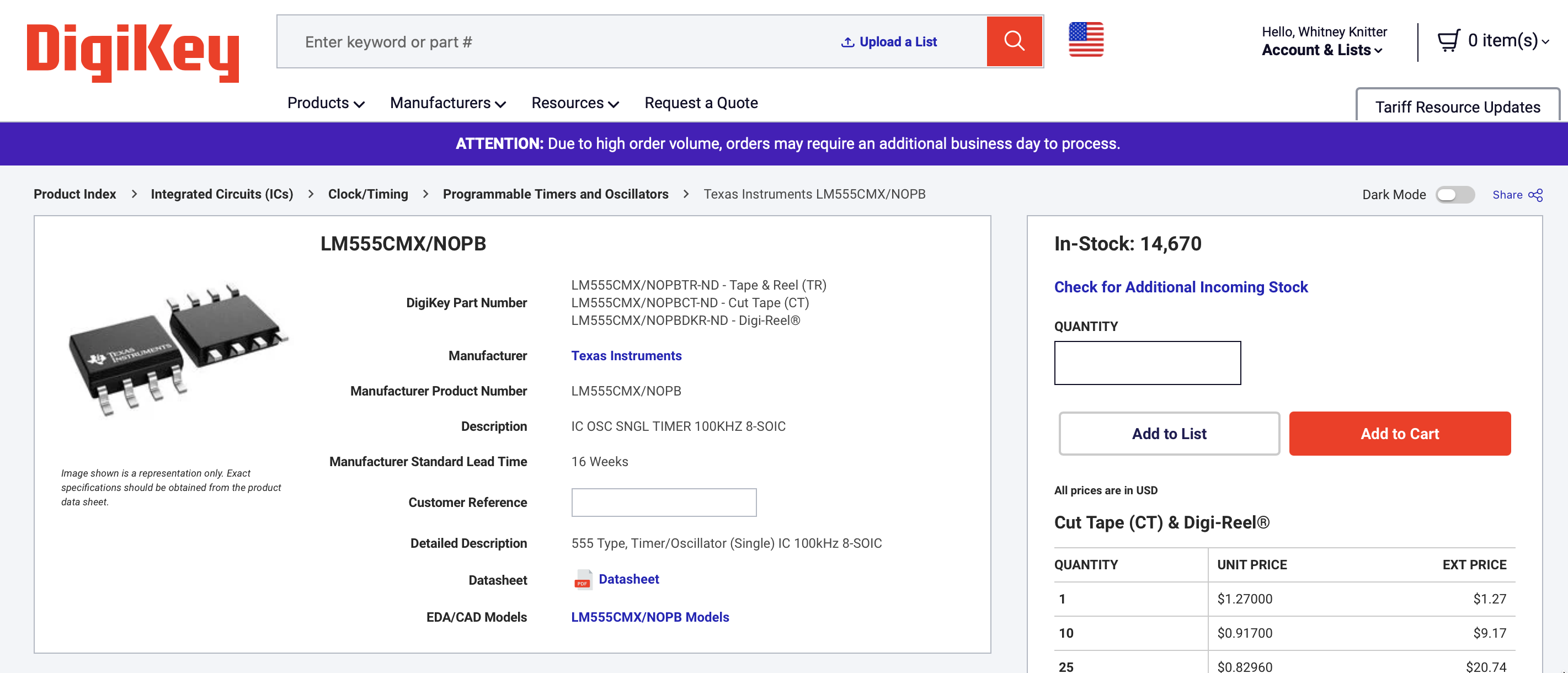Click the Cut Tape (CT) part number text

pos(690,303)
